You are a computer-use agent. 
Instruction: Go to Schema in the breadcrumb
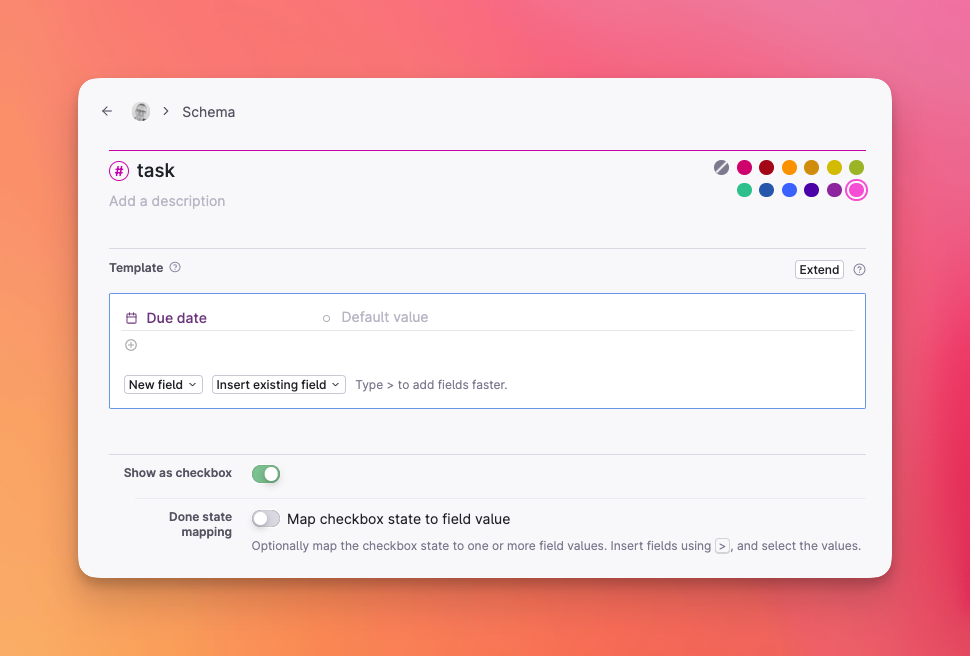(208, 112)
